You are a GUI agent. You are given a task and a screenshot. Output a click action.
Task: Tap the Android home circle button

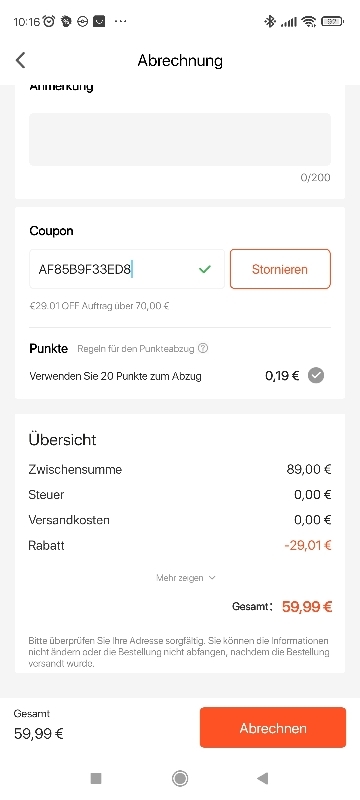pyautogui.click(x=180, y=778)
